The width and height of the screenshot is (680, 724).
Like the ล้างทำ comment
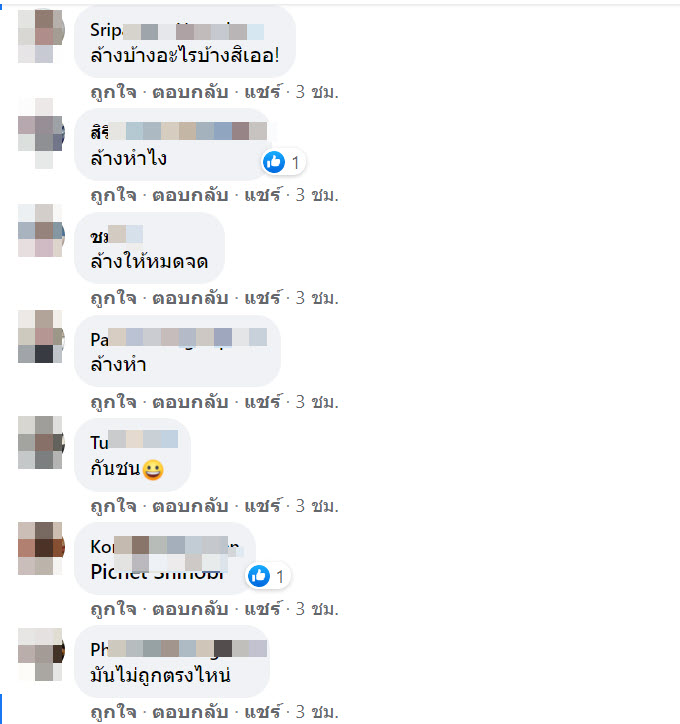point(114,402)
